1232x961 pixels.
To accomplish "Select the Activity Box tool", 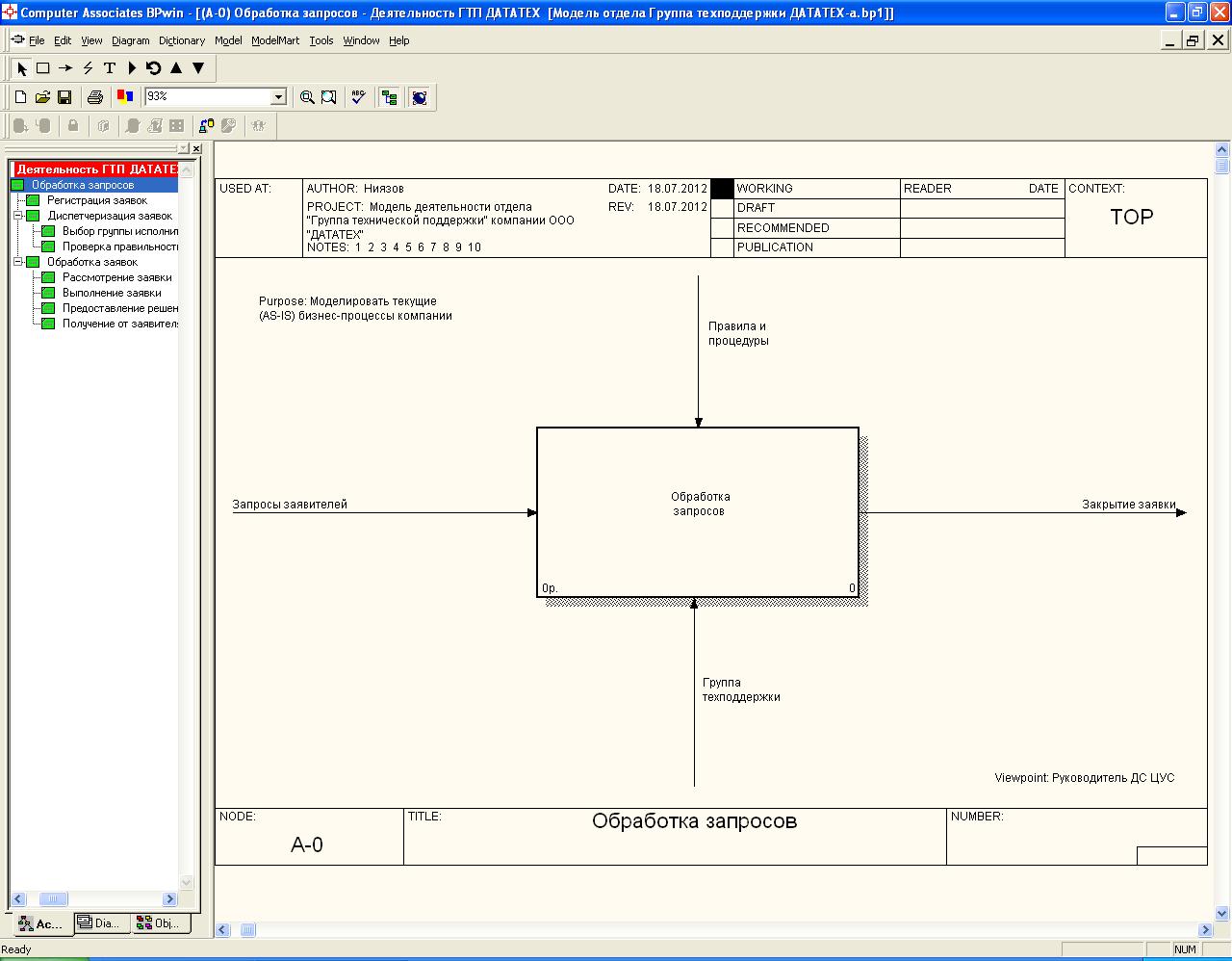I will click(43, 68).
